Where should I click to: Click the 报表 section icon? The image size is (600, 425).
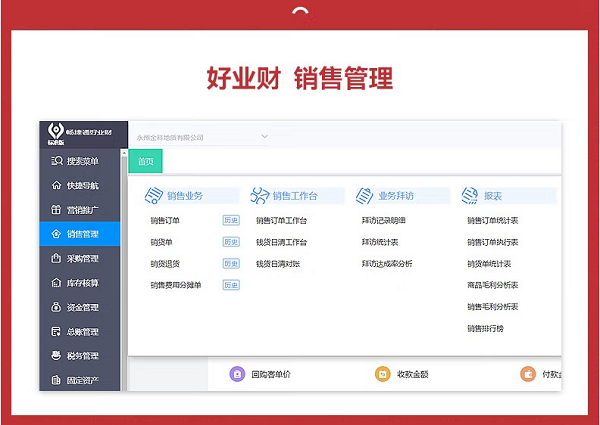click(470, 195)
